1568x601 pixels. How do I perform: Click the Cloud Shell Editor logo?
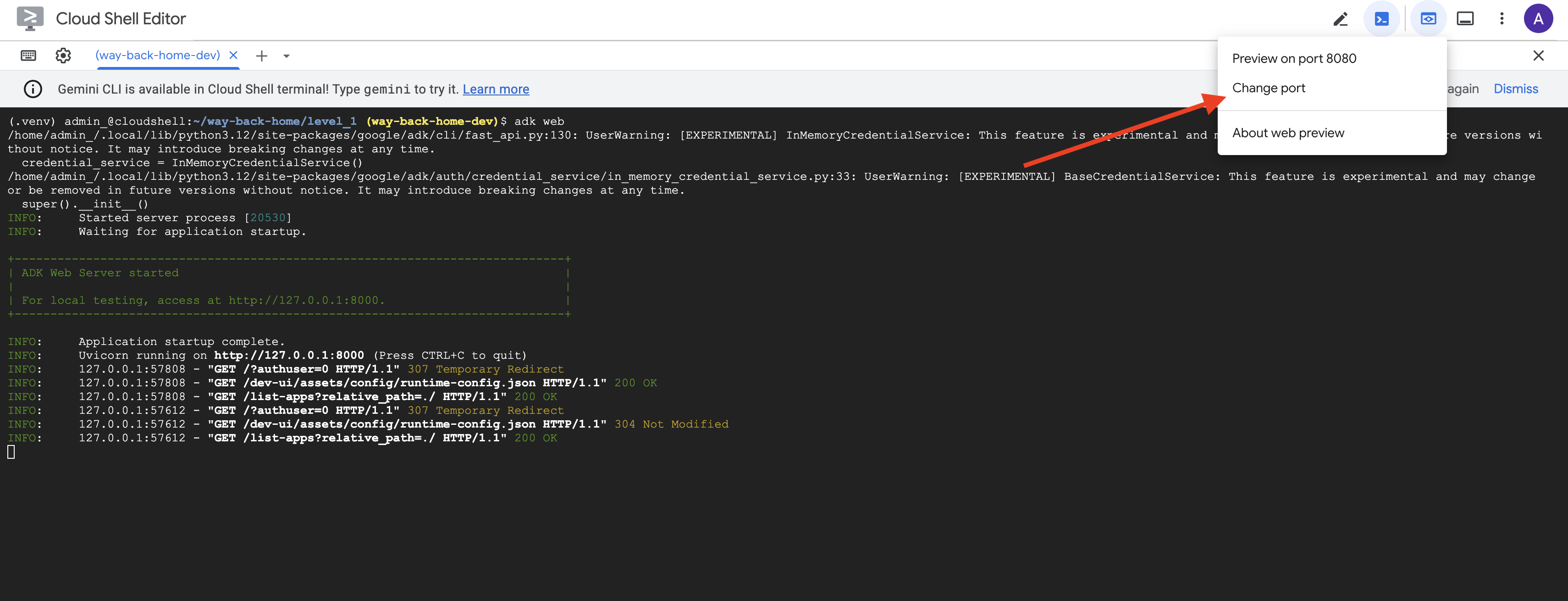[x=30, y=18]
